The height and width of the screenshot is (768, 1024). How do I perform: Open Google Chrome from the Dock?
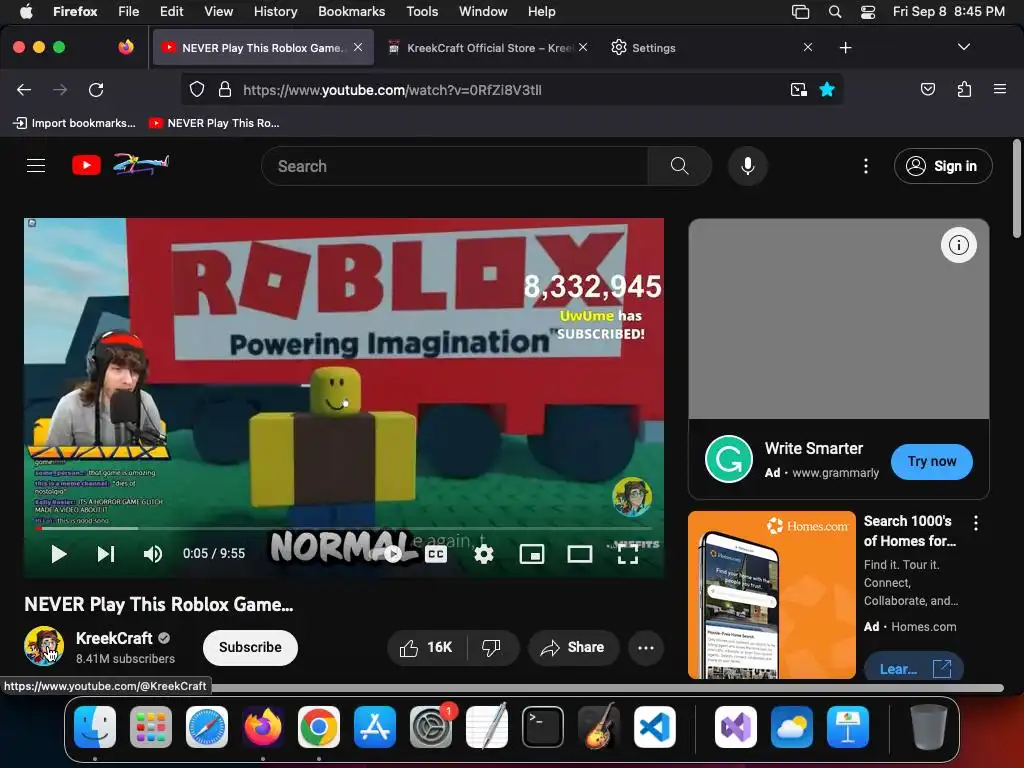point(319,727)
